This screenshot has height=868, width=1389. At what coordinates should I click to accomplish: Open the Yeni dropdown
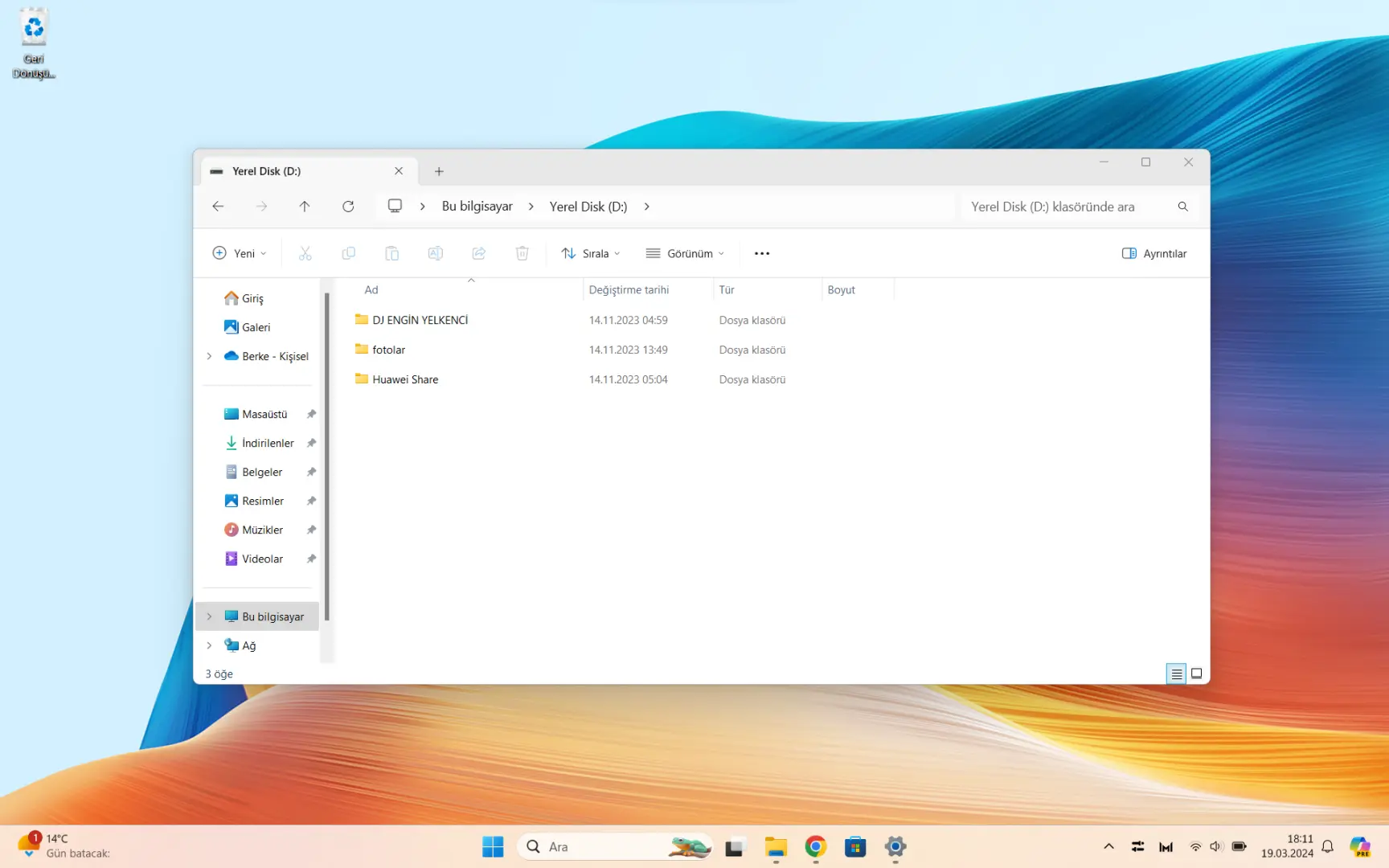[240, 253]
